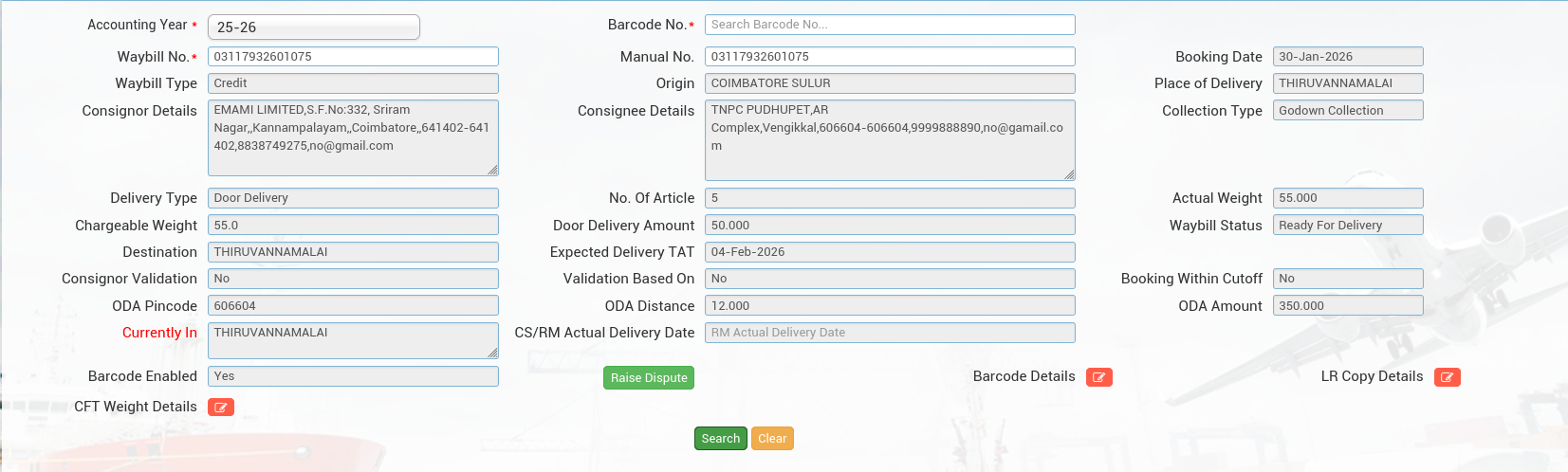Open the LR Copy Details edit icon
This screenshot has width=1568, height=472.
coord(1447,377)
